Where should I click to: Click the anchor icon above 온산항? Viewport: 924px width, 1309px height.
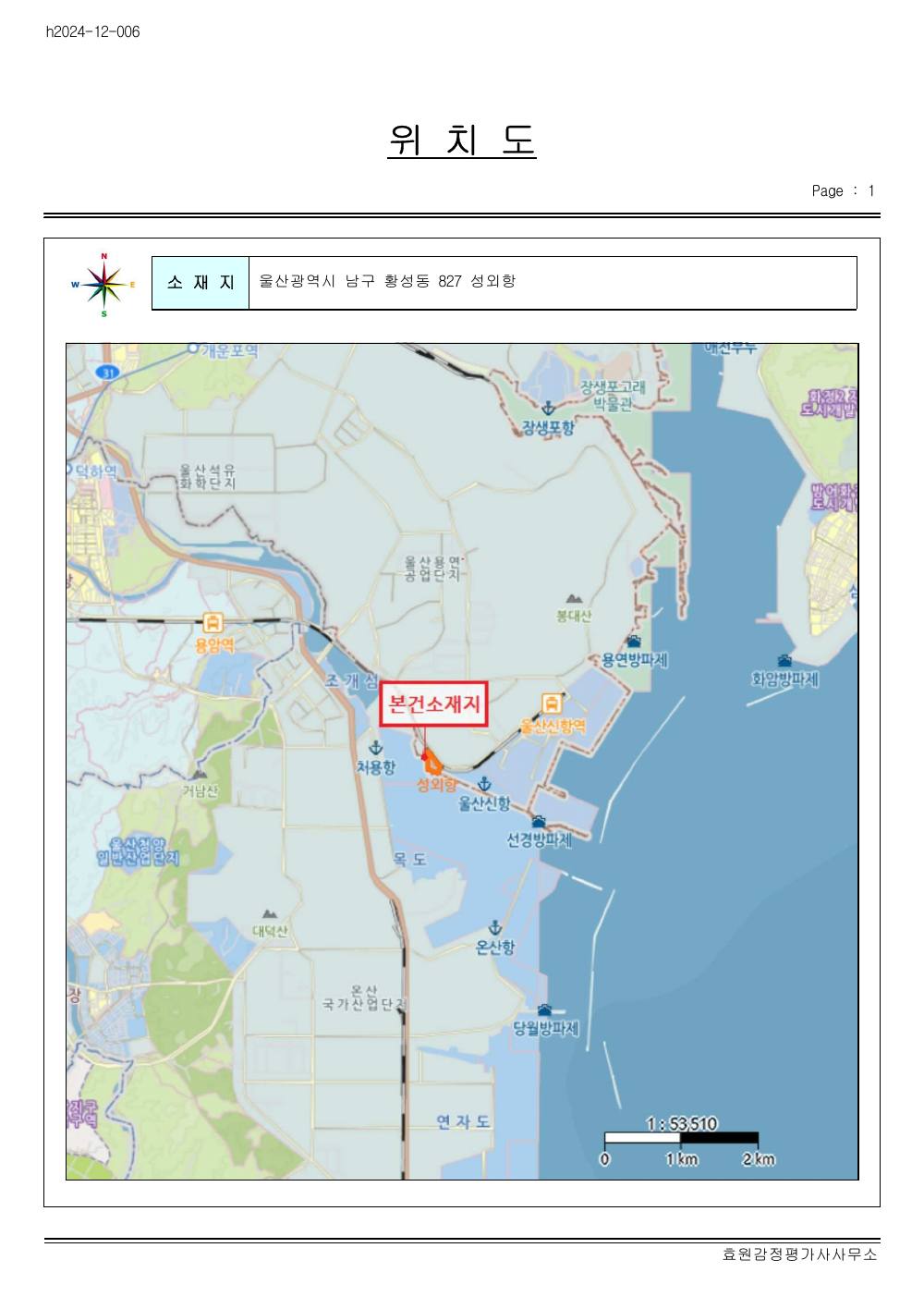point(495,927)
